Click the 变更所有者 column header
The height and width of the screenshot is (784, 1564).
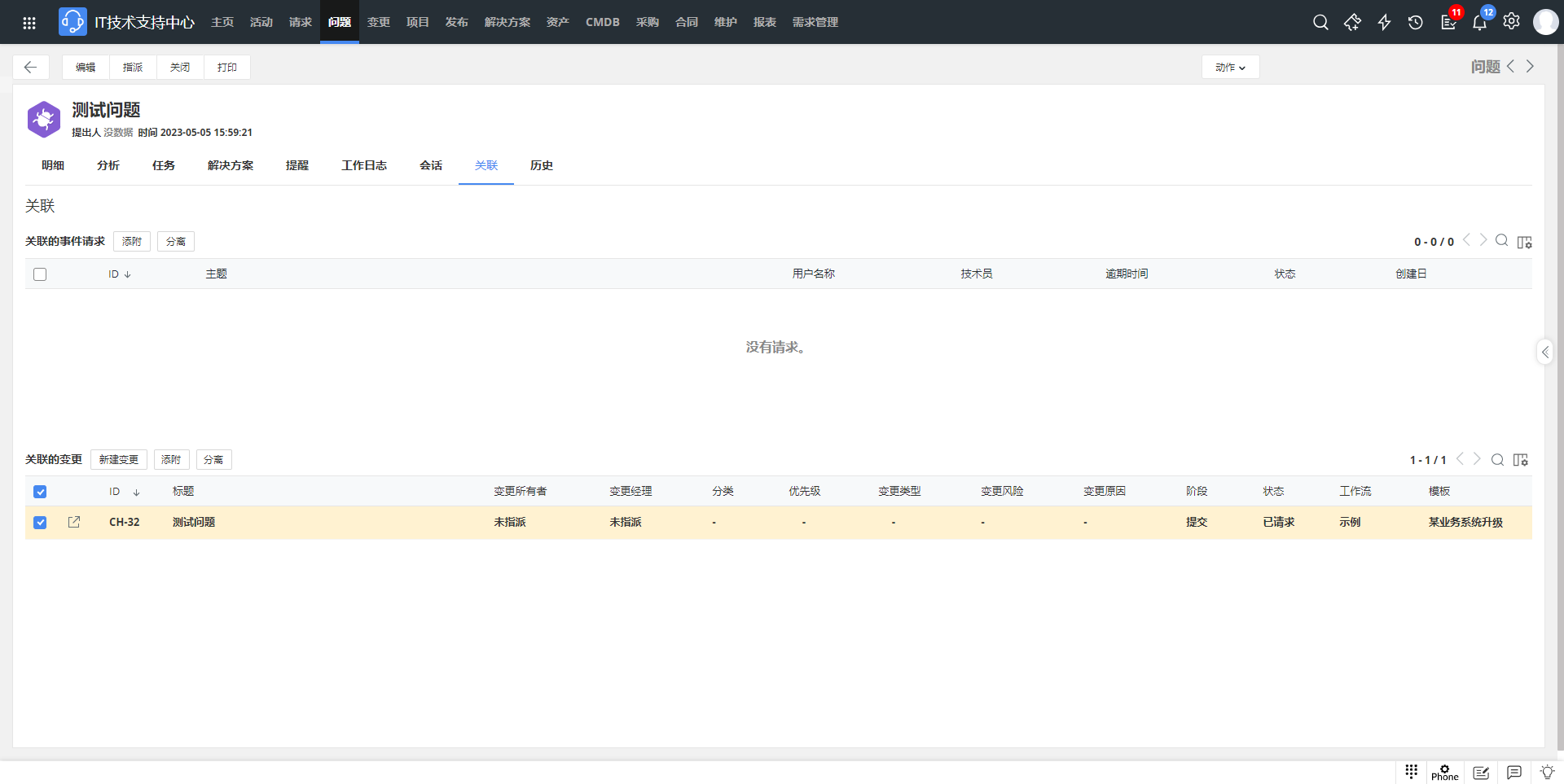point(521,491)
